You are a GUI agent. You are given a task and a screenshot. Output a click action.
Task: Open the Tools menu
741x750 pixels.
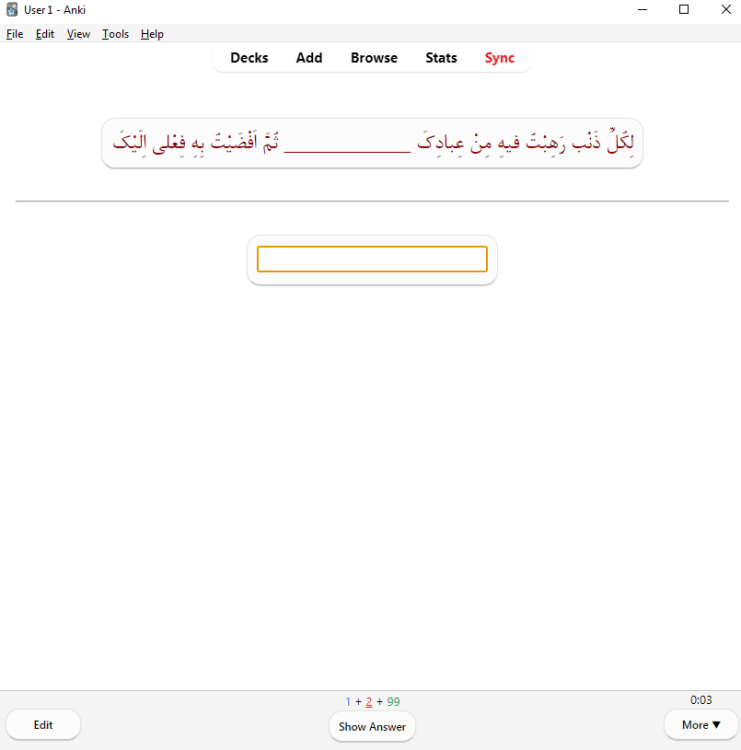coord(115,34)
